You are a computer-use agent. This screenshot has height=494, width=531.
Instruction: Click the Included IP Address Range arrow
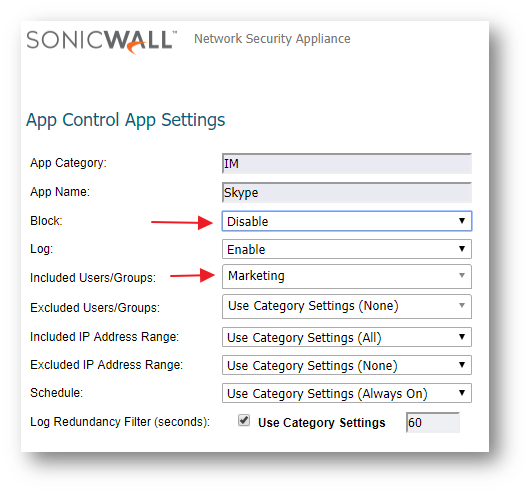click(x=462, y=337)
